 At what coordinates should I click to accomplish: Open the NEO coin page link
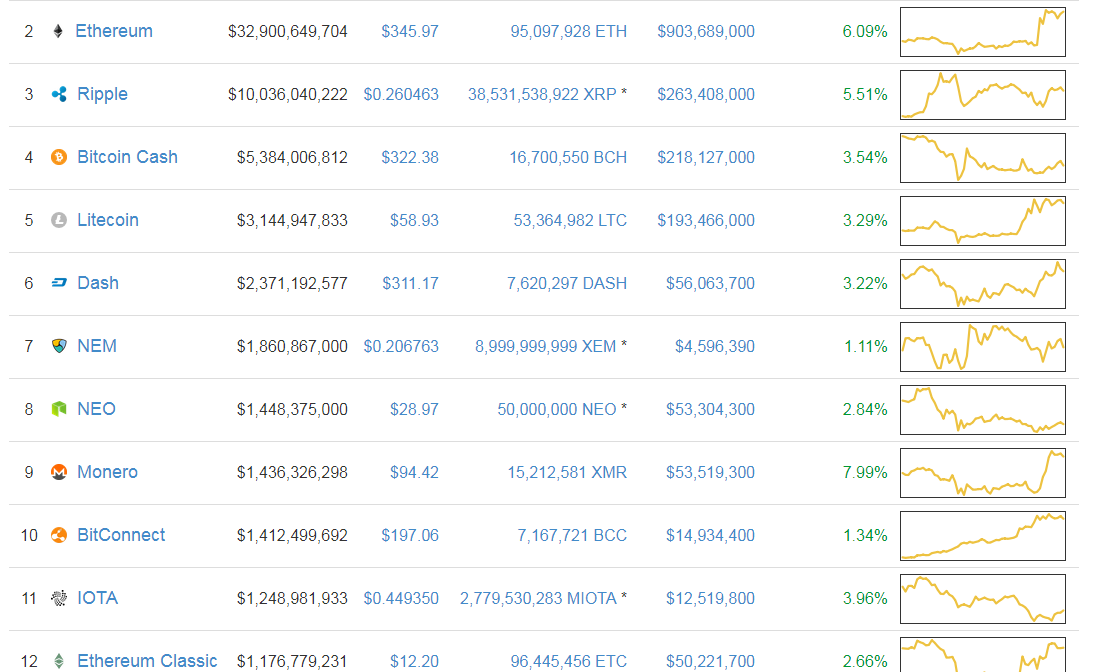(96, 409)
